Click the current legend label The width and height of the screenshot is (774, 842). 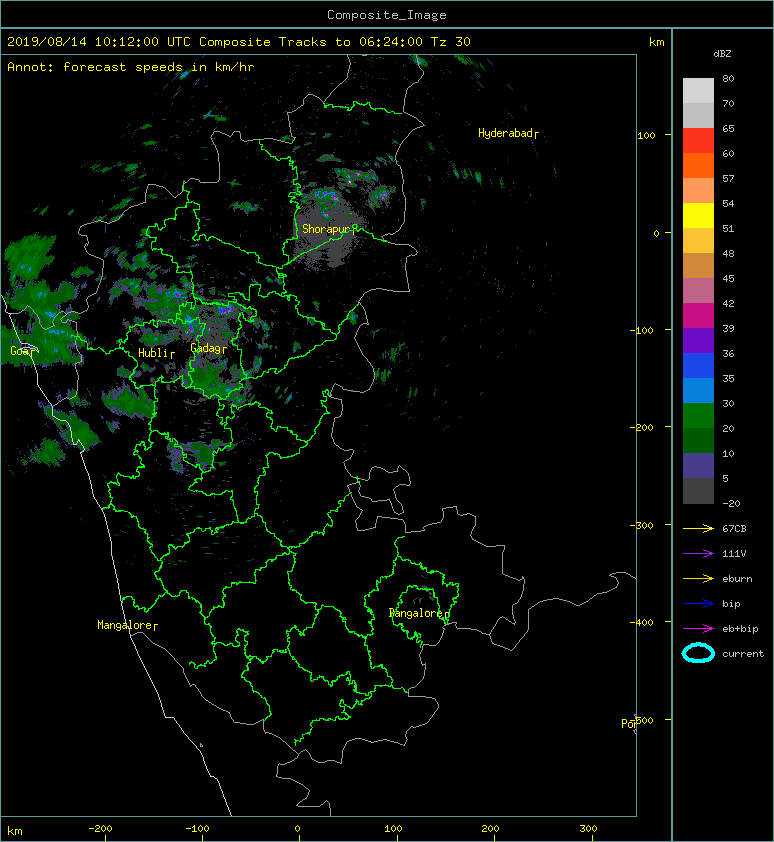(743, 654)
